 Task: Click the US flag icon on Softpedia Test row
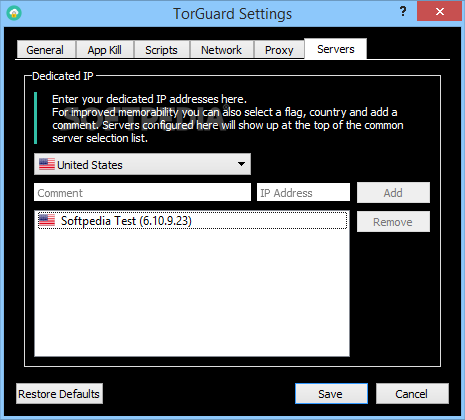pyautogui.click(x=47, y=220)
